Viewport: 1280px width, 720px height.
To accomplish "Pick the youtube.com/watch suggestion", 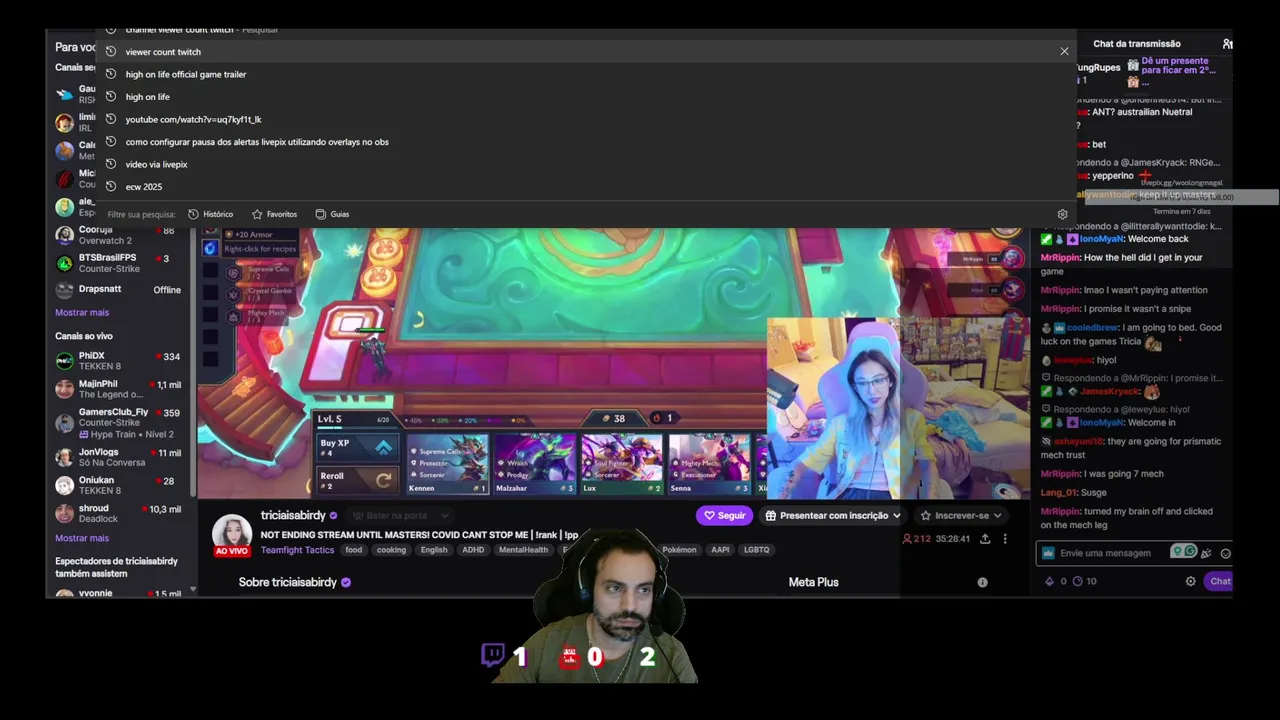I will 585,119.
